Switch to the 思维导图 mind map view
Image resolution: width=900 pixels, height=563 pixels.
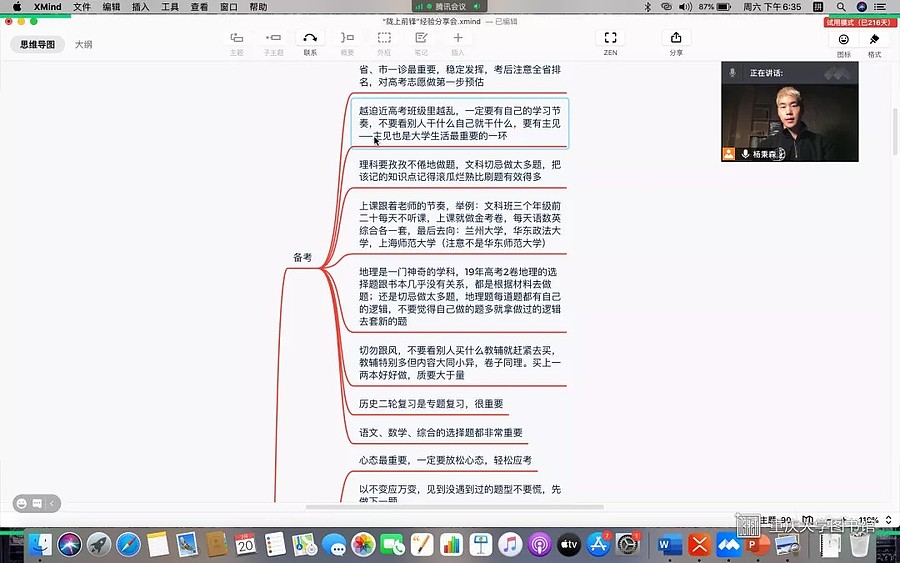[37, 44]
